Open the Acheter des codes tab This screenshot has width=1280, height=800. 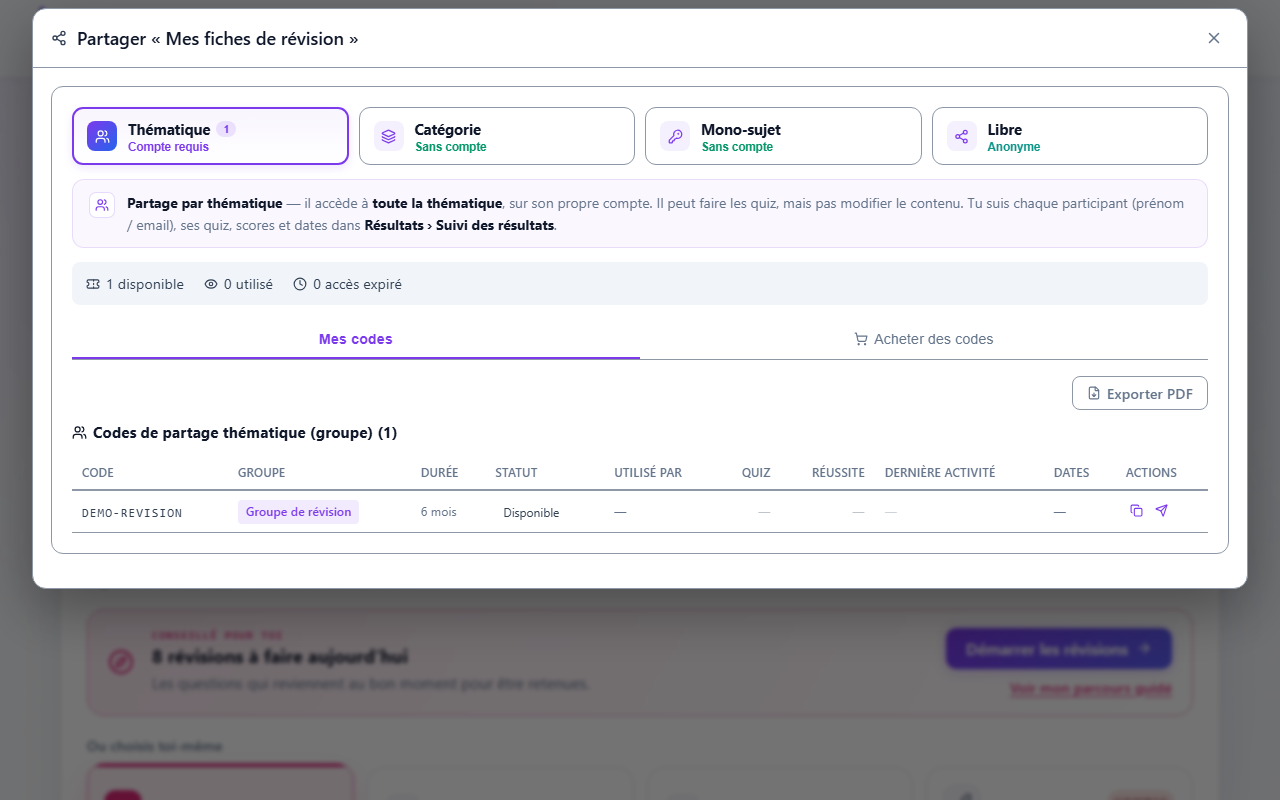pos(924,339)
